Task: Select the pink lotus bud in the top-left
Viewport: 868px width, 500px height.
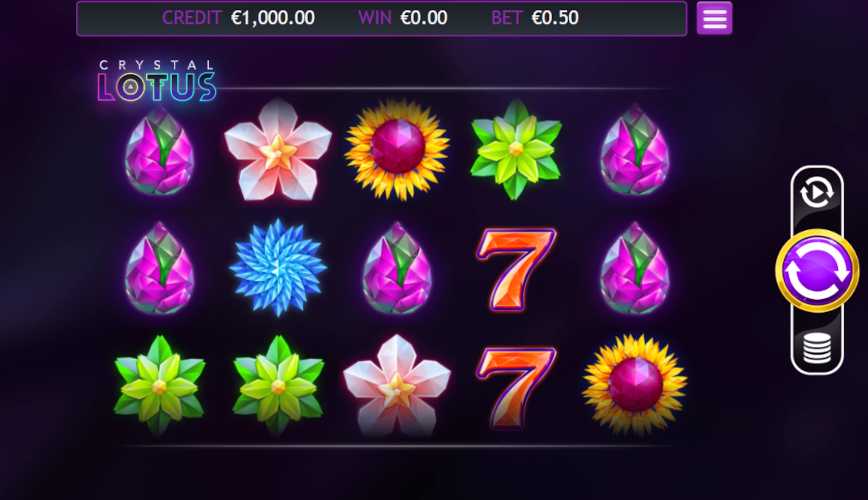Action: 159,151
